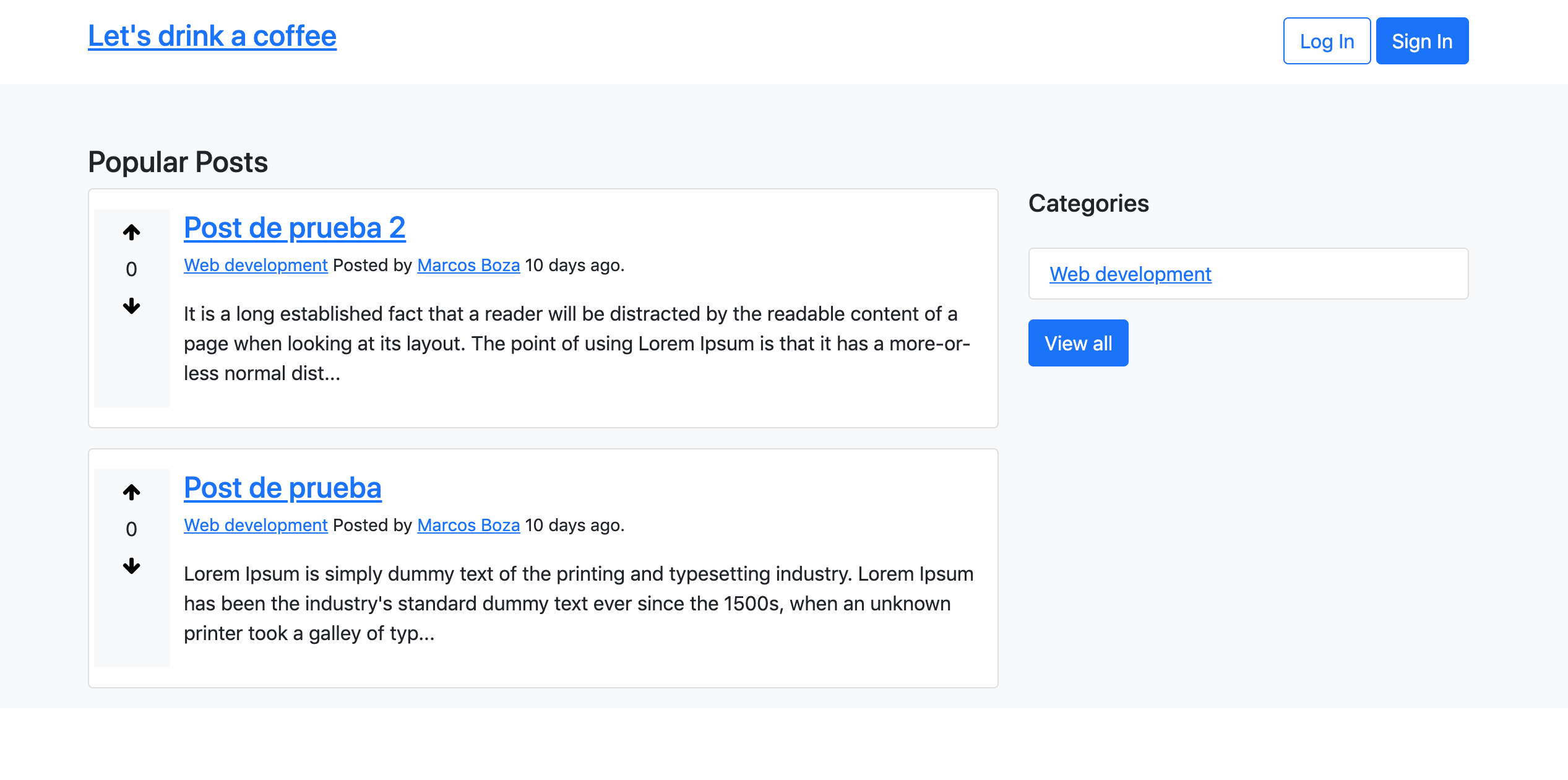Screen dimensions: 1568x780
Task: Click the excerpt text of Post de prueba 2
Action: click(x=575, y=344)
